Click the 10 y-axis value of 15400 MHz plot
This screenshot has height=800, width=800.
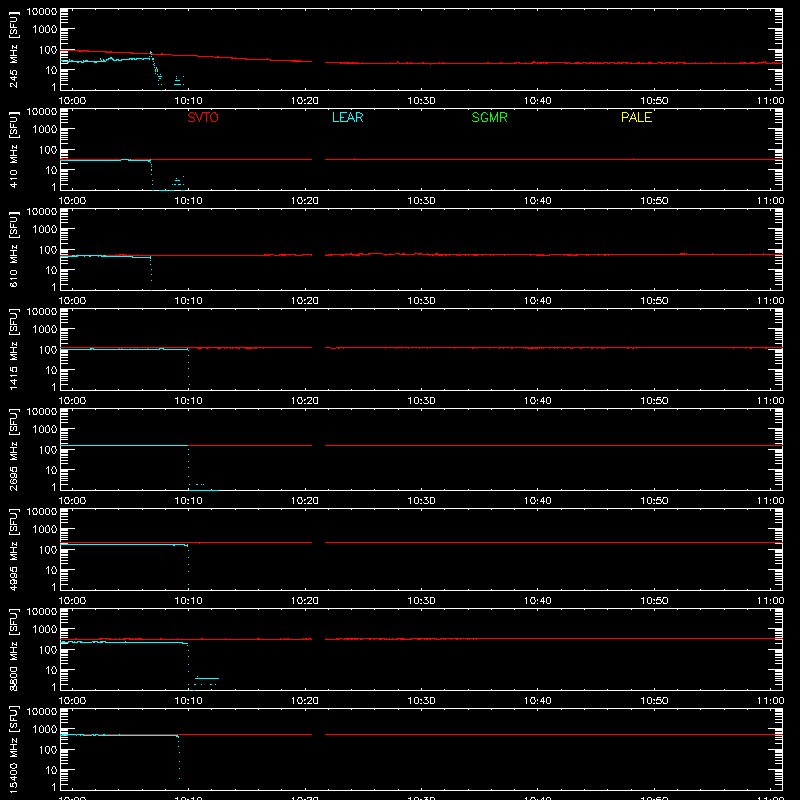(51, 770)
